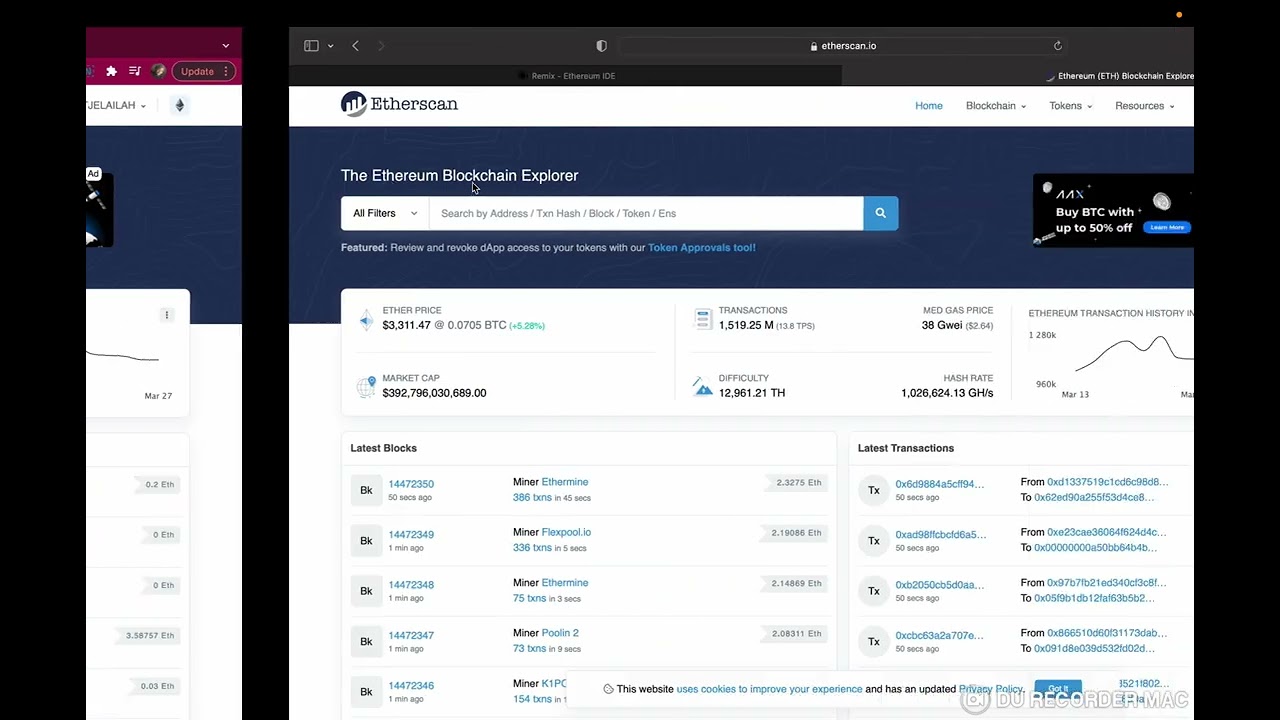Open block 14472350
Image resolution: width=1280 pixels, height=720 pixels.
pos(411,484)
